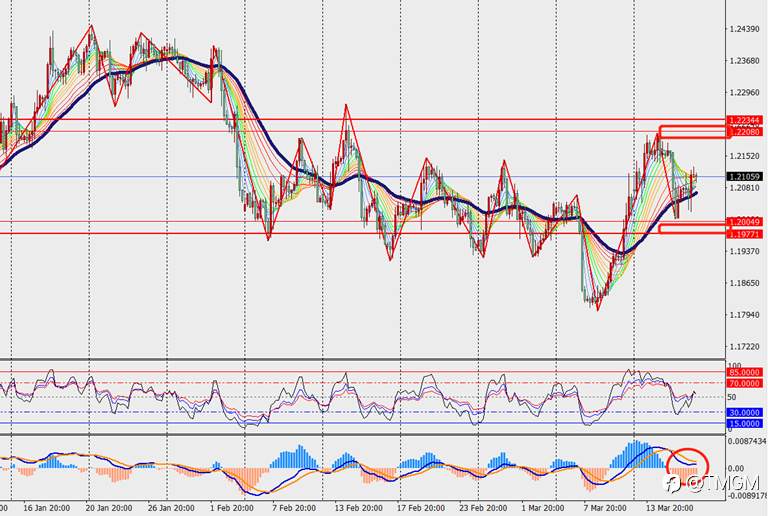Select the red 1.22080 level label
Viewport: 768px width, 516px height.
click(744, 132)
